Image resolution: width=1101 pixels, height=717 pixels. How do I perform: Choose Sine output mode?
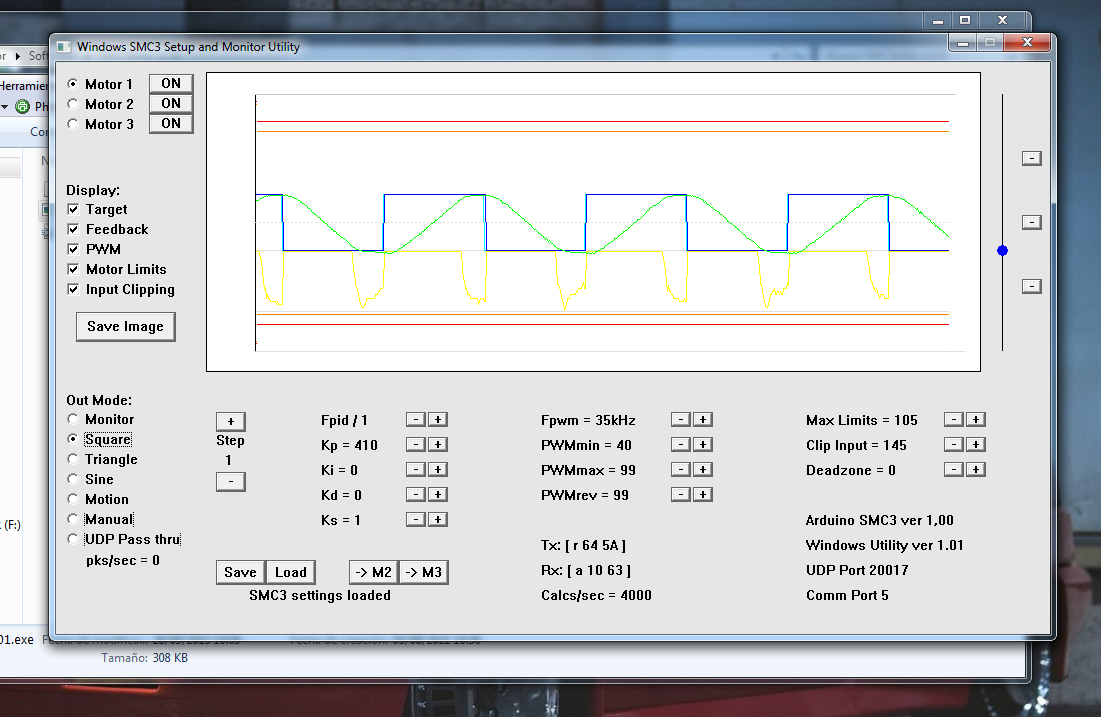[73, 480]
